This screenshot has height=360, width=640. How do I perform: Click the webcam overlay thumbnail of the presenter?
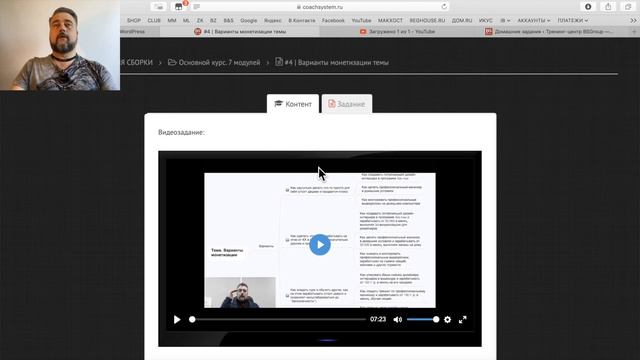60,45
